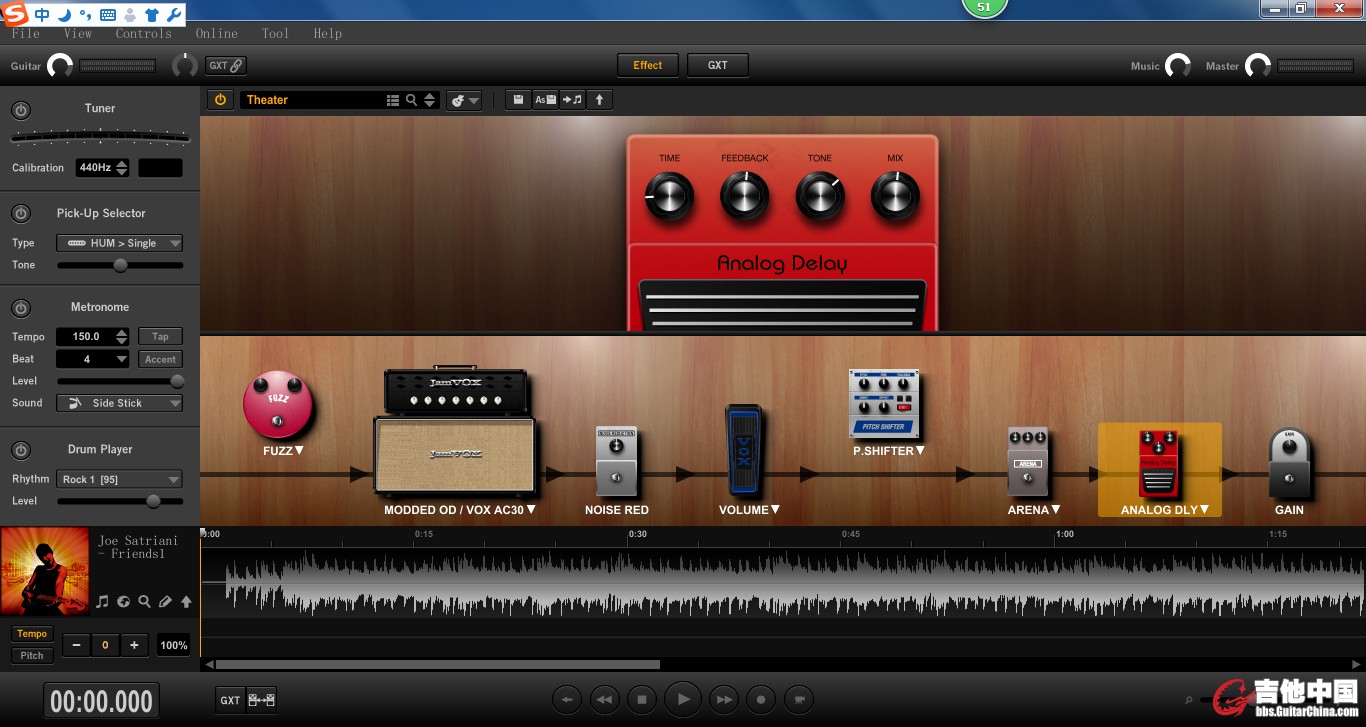Click the fast-forward transport button
This screenshot has width=1366, height=727.
pyautogui.click(x=724, y=700)
